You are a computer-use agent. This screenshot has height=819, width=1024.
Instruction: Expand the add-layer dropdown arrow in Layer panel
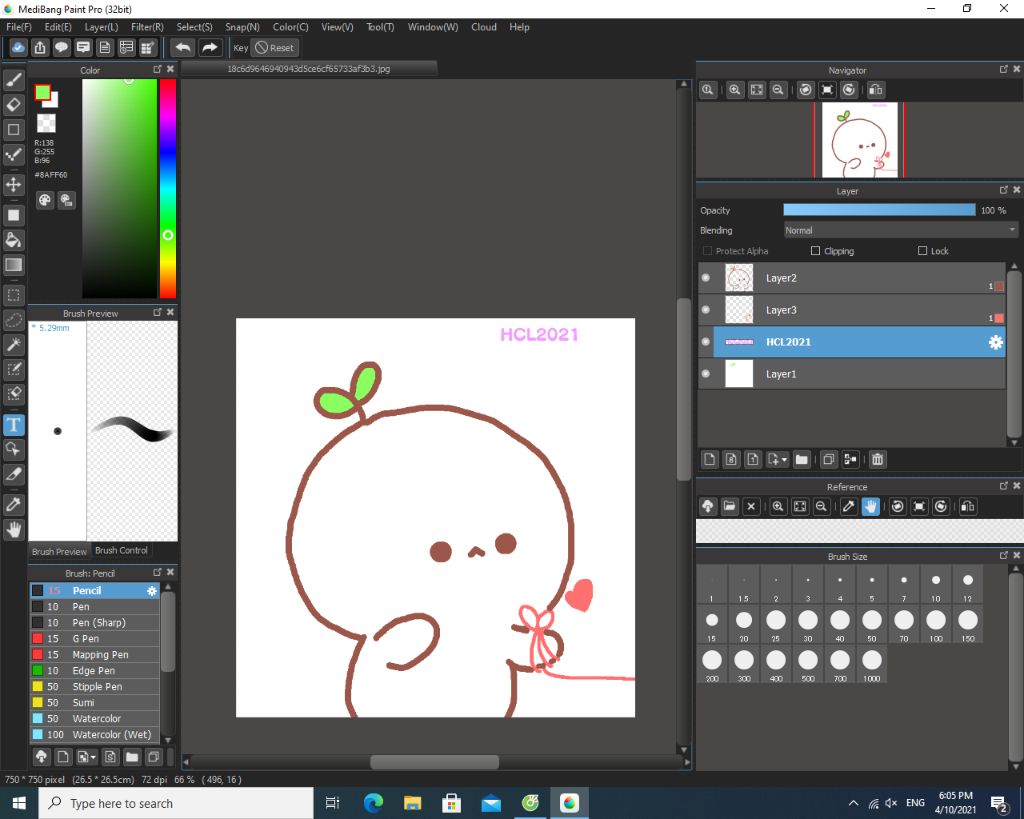point(784,460)
